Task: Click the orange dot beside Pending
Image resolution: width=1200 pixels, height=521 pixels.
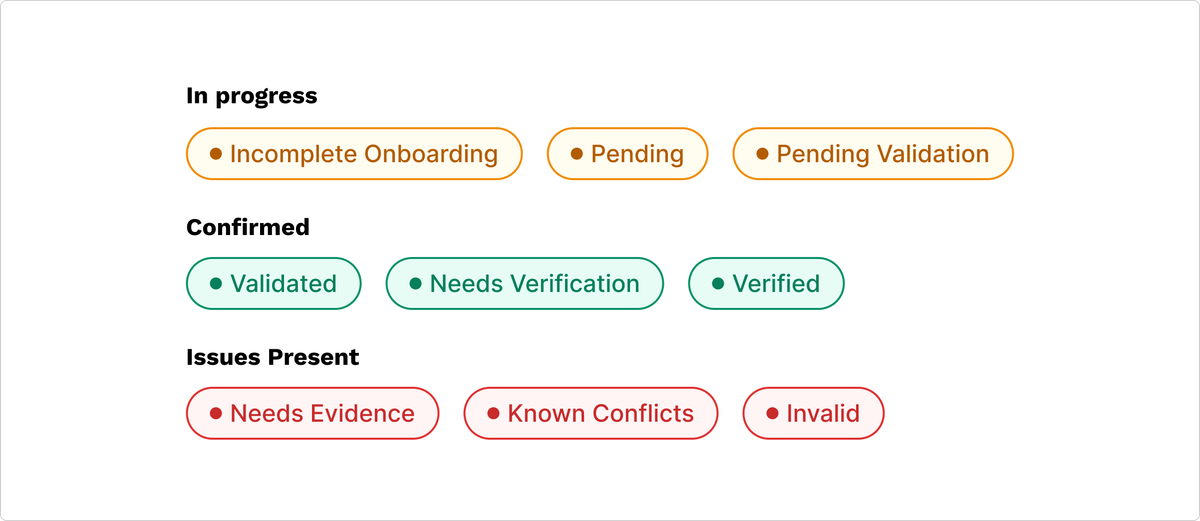Action: 576,154
